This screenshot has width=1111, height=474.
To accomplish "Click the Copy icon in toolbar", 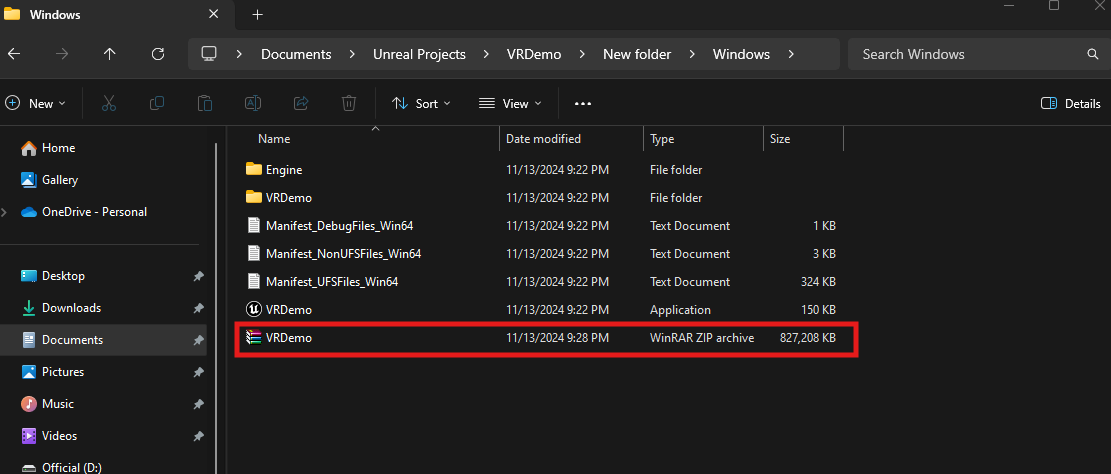I will pyautogui.click(x=157, y=103).
